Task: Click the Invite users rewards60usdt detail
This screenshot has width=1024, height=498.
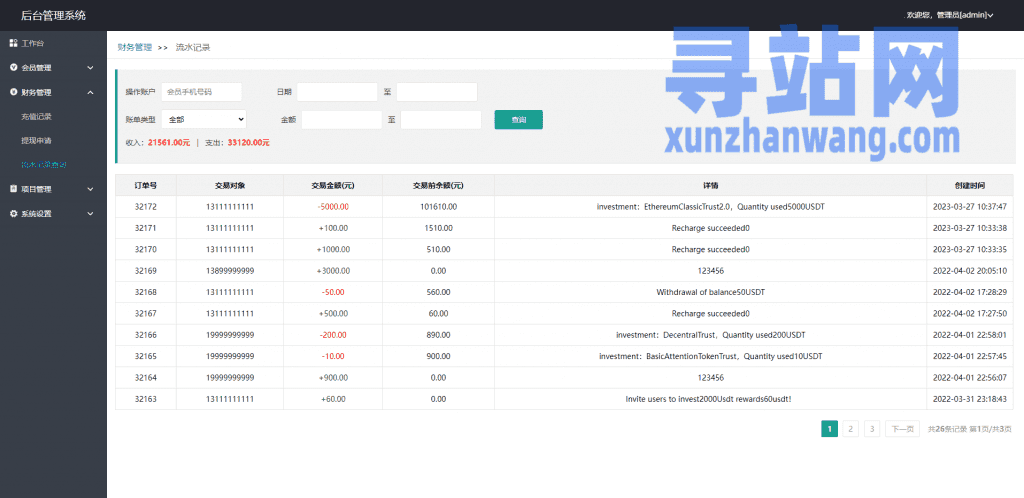Action: coord(709,399)
